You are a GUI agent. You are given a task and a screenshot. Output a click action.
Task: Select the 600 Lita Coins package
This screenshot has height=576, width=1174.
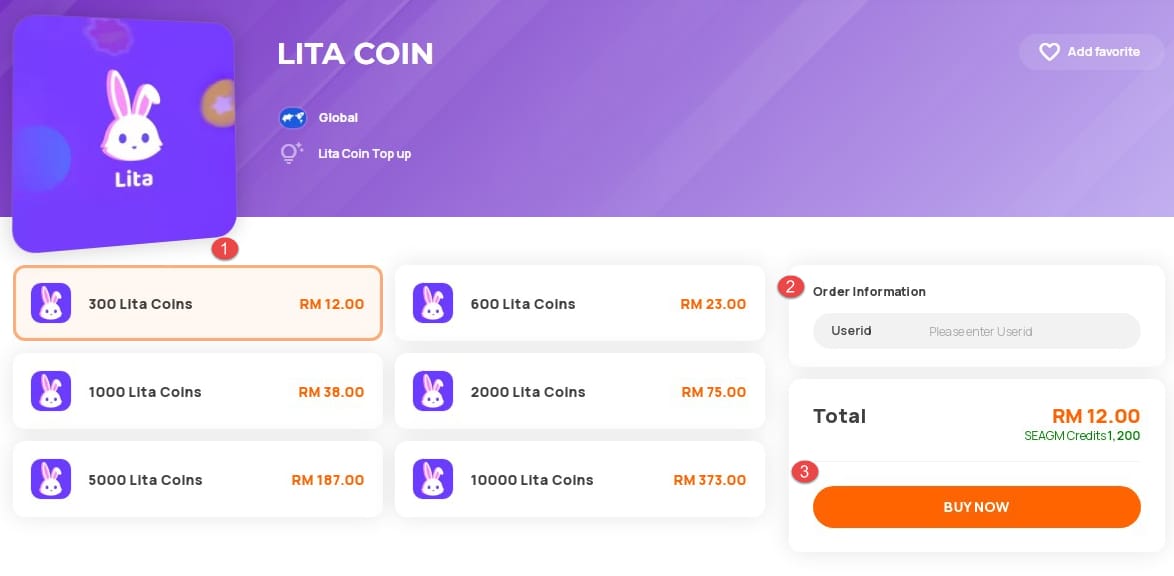[x=580, y=303]
